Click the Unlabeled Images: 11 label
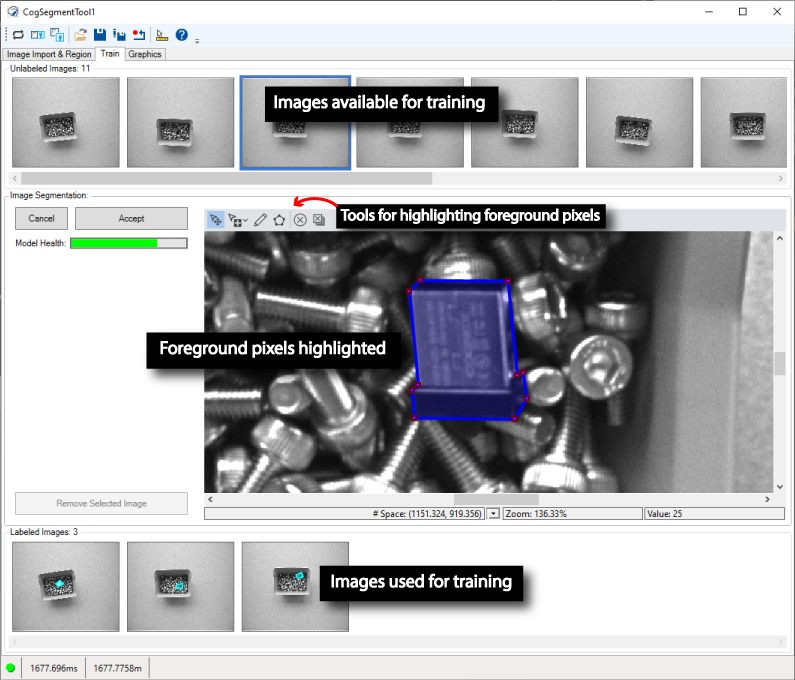Image resolution: width=795 pixels, height=680 pixels. click(x=50, y=68)
